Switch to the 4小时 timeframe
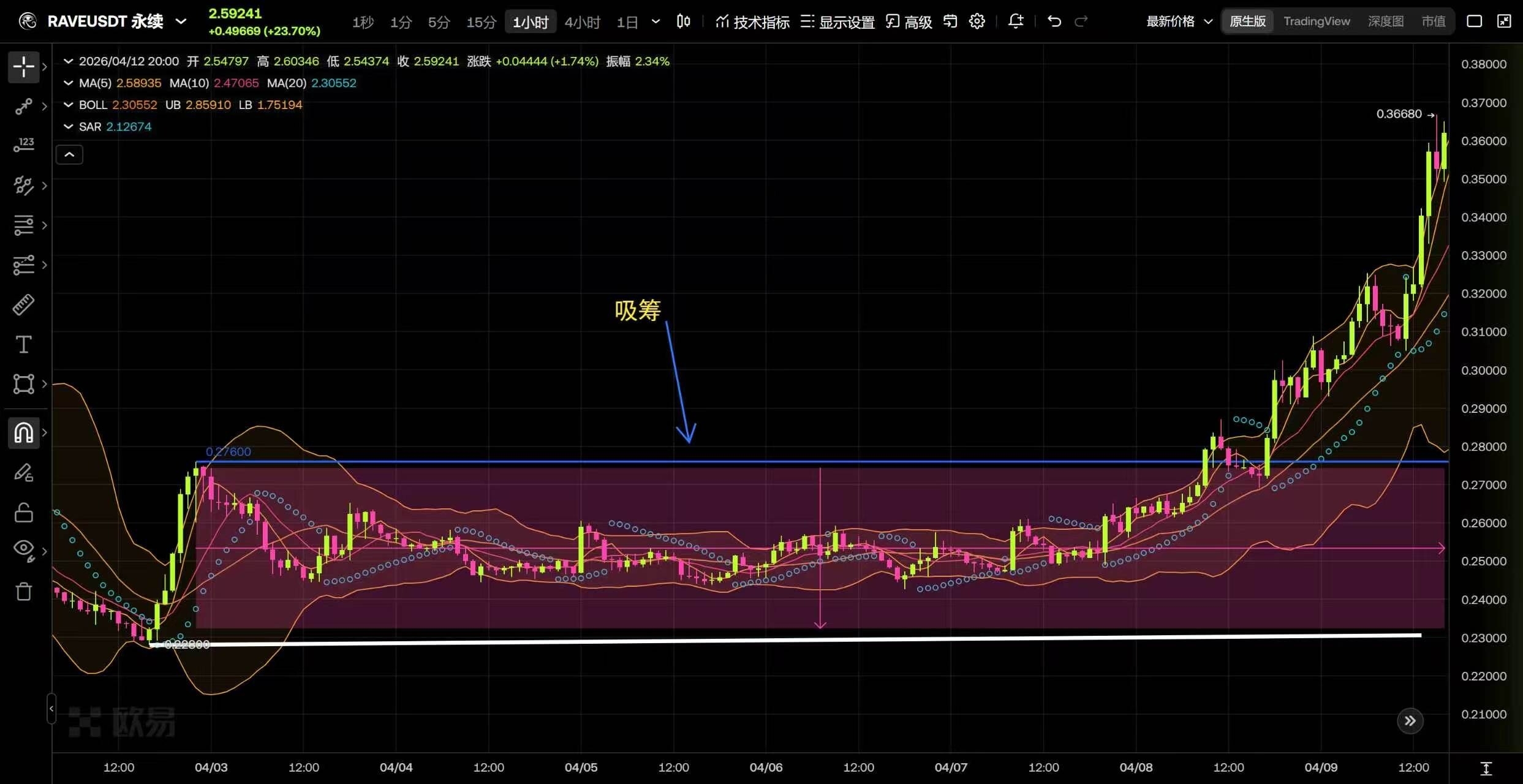The width and height of the screenshot is (1523, 784). pyautogui.click(x=582, y=22)
